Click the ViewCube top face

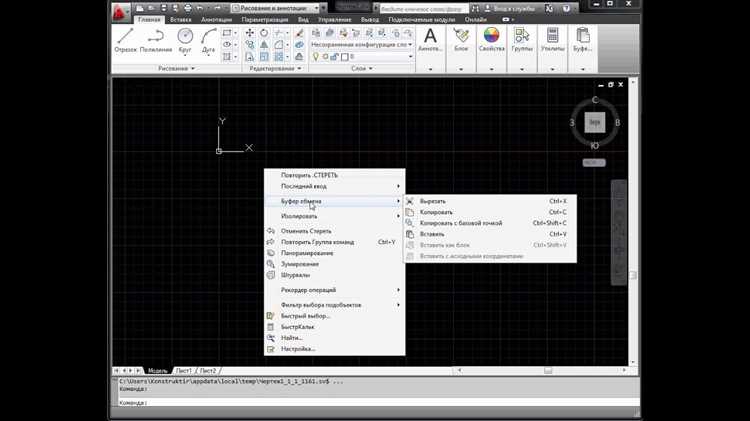click(595, 122)
